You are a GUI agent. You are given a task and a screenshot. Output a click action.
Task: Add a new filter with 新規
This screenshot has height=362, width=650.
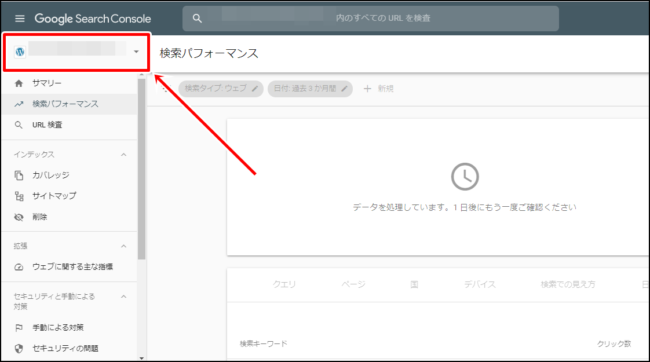378,88
